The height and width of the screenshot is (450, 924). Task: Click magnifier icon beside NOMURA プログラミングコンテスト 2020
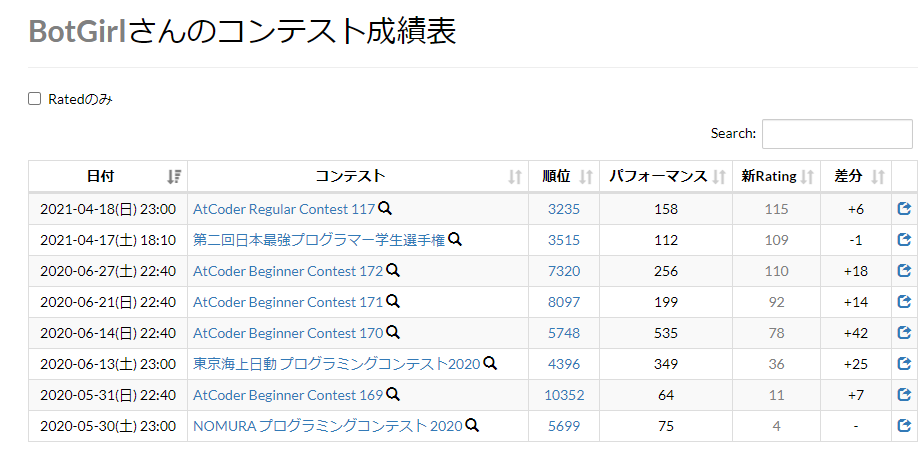click(x=471, y=425)
